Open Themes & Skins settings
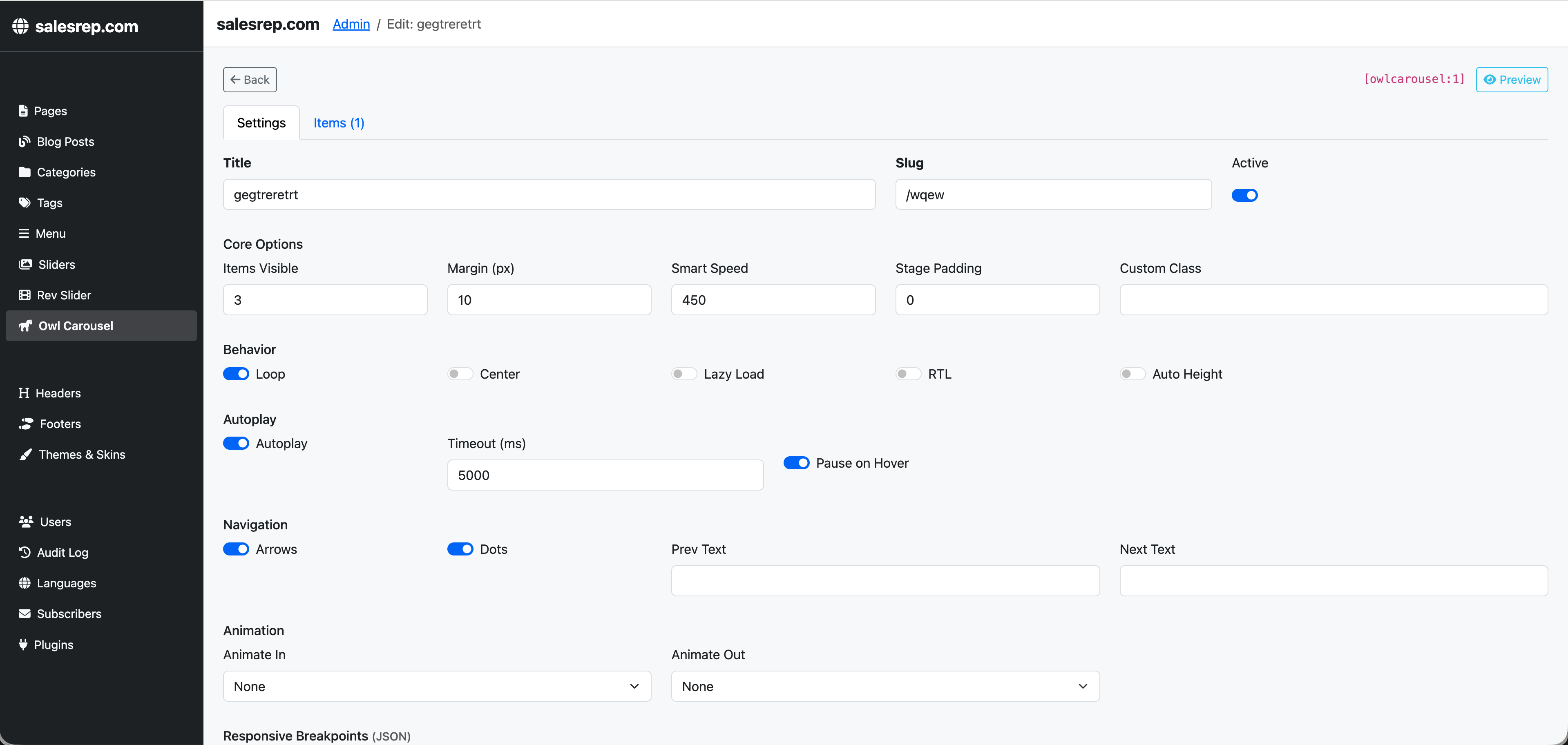 click(x=81, y=454)
